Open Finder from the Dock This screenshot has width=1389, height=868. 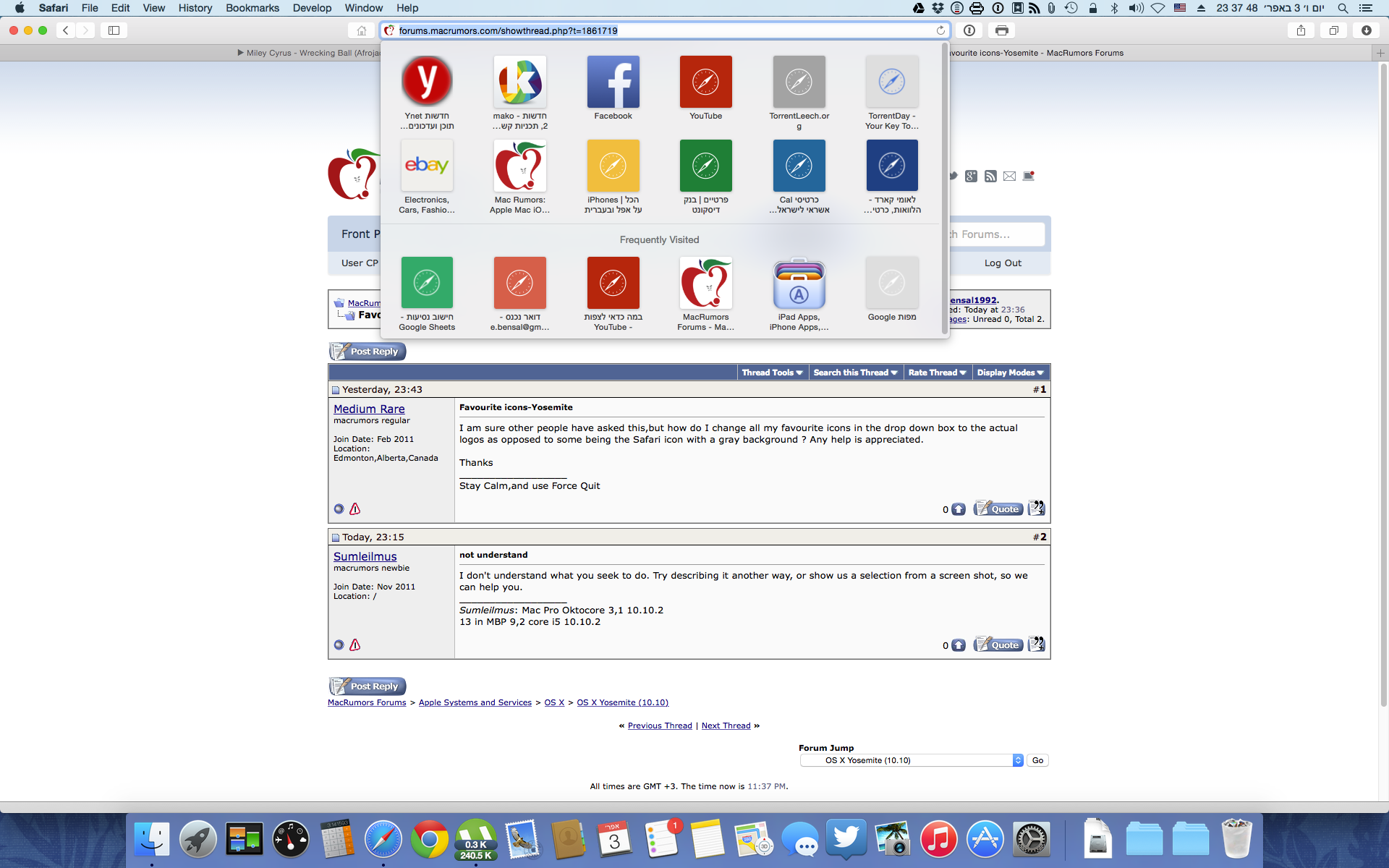[x=152, y=840]
